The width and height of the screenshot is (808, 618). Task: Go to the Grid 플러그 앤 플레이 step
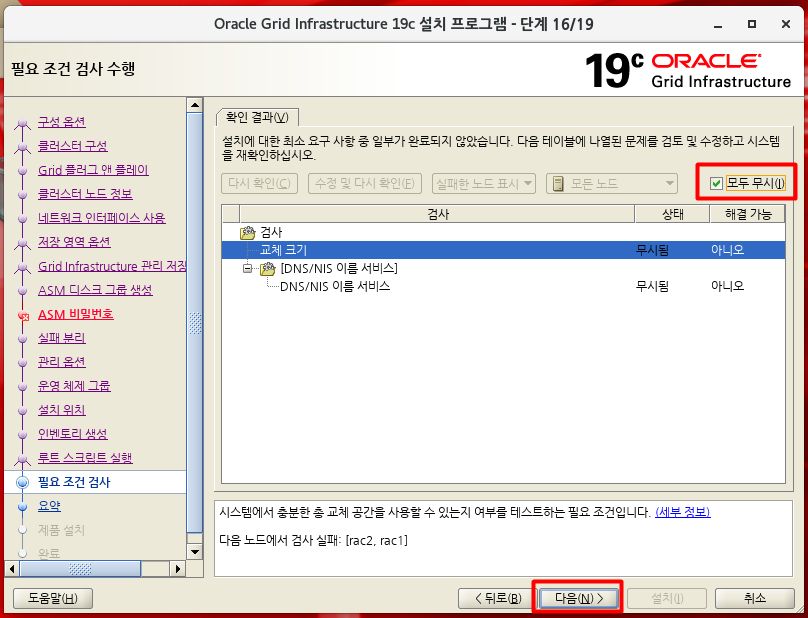pyautogui.click(x=93, y=170)
